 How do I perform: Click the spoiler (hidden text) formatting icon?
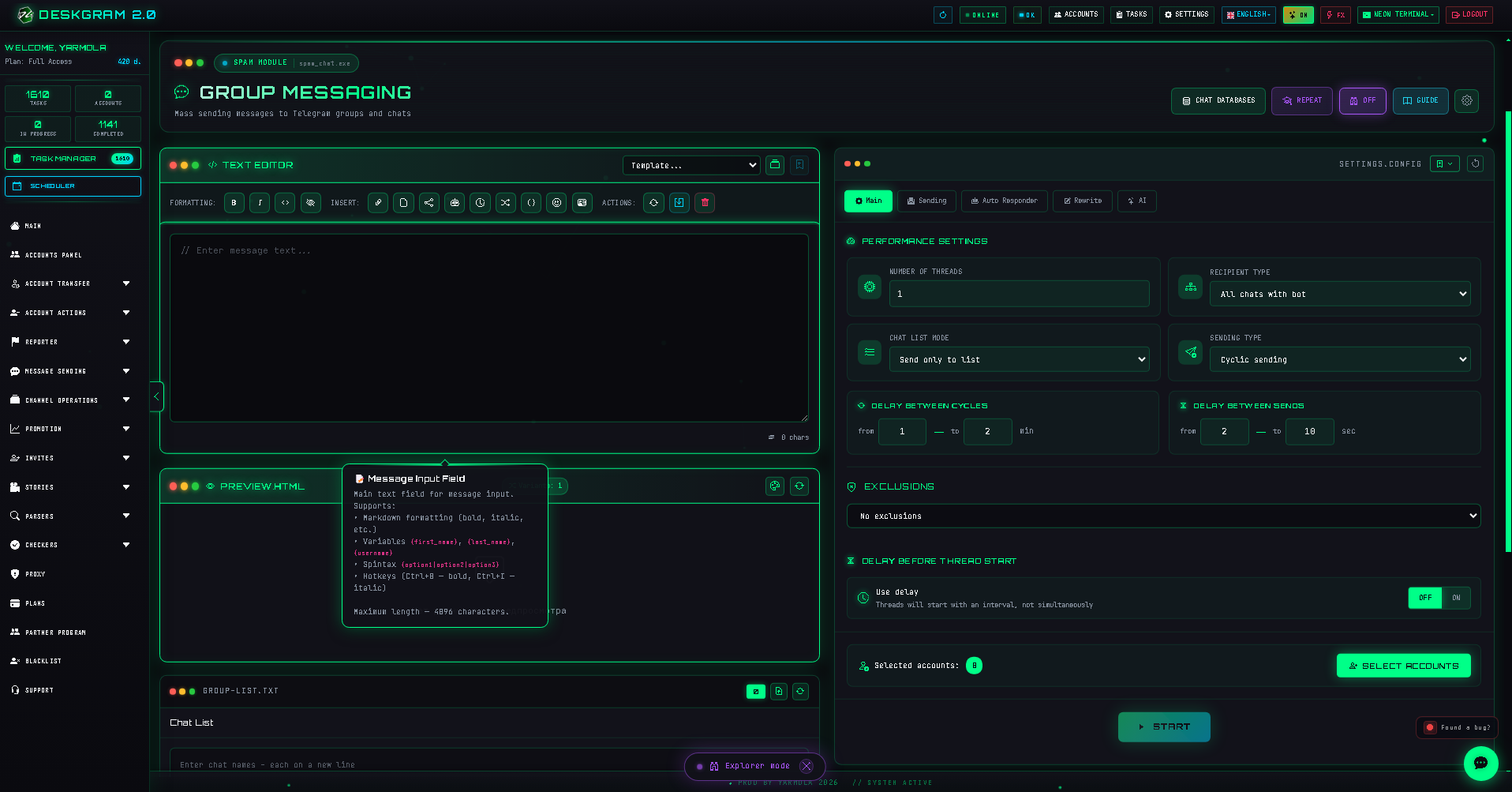click(x=311, y=203)
